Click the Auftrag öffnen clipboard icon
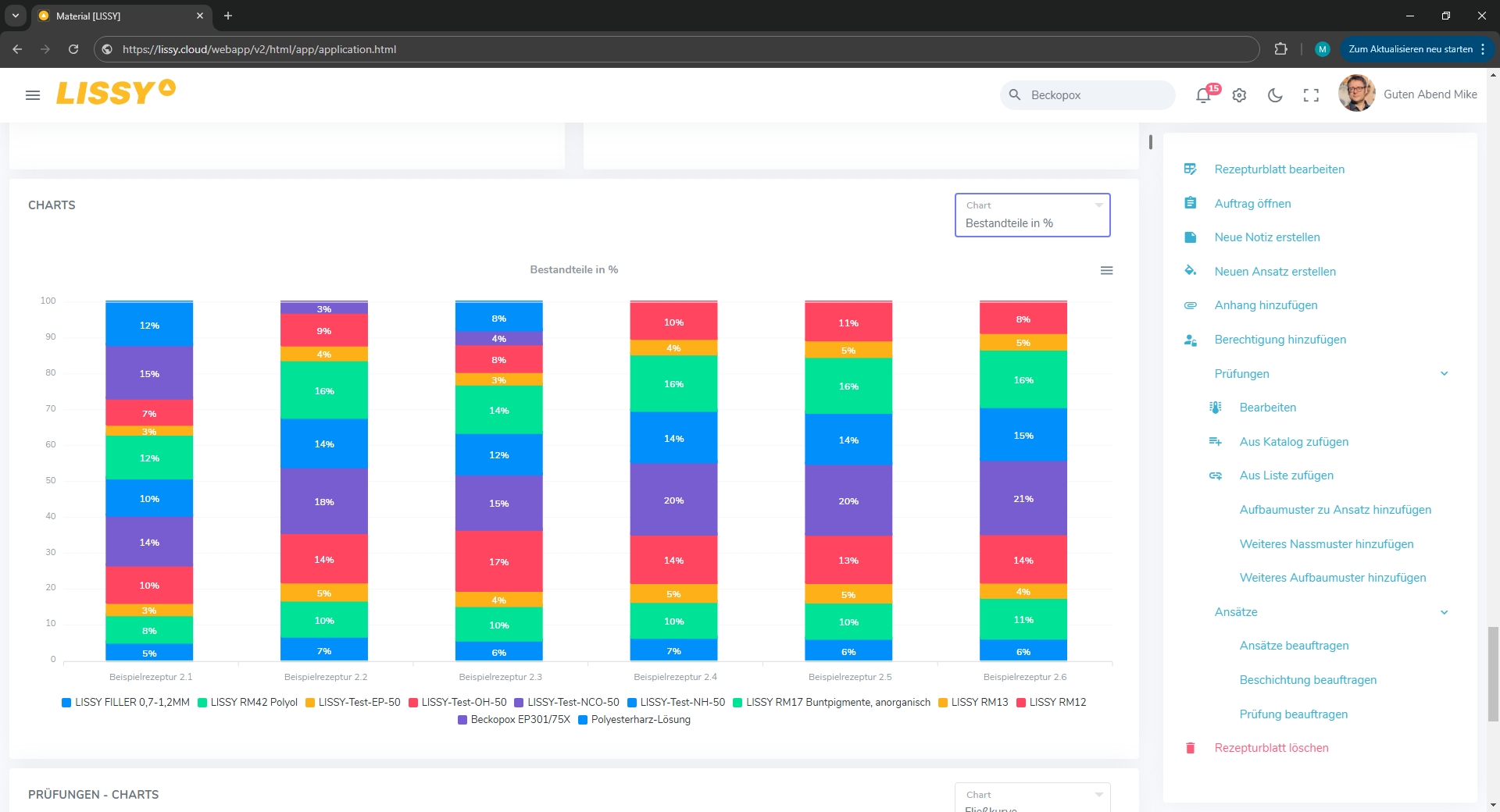Viewport: 1500px width, 812px height. tap(1191, 203)
